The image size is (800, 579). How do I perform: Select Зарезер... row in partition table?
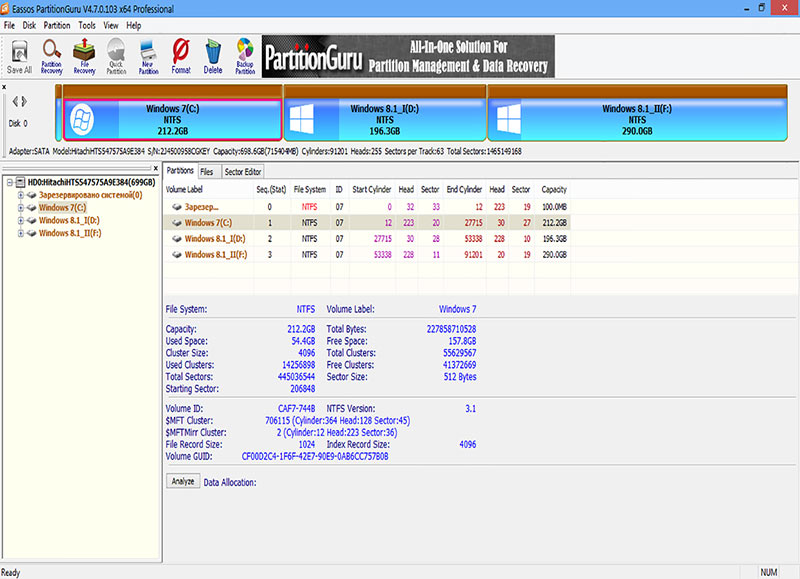click(367, 207)
